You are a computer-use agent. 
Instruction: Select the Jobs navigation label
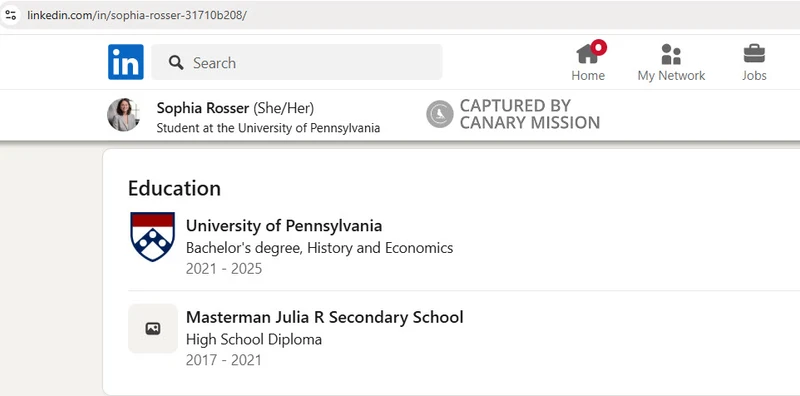tap(754, 76)
